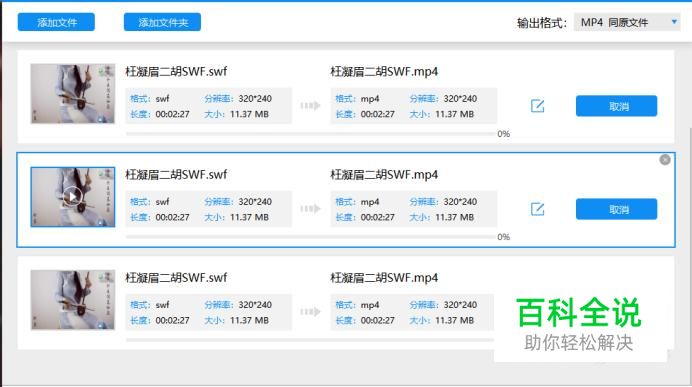The width and height of the screenshot is (692, 387).
Task: Click the 添加文件 button
Action: coord(56,22)
